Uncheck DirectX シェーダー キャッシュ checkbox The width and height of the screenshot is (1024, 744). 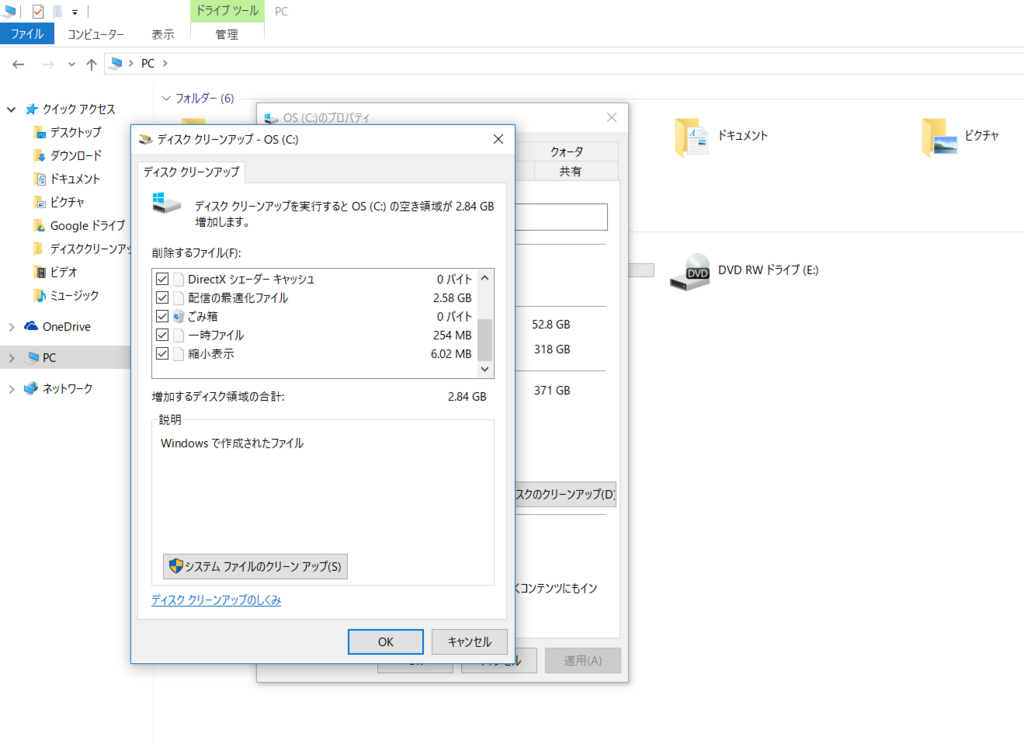coord(163,279)
